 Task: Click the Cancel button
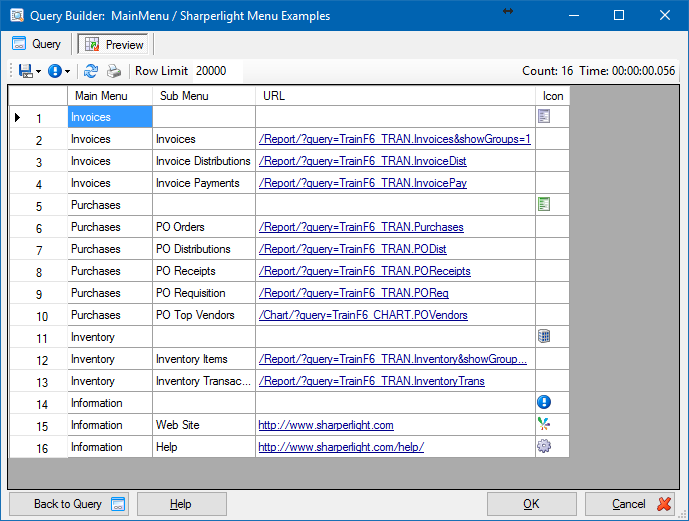click(630, 504)
